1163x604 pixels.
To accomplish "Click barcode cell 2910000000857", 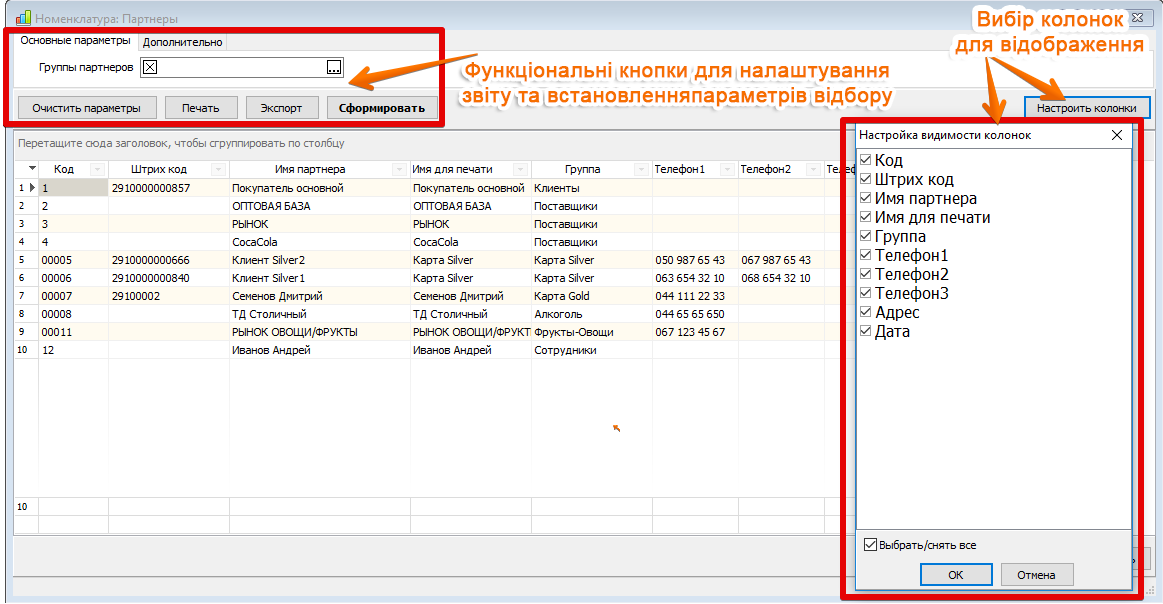I will click(169, 188).
